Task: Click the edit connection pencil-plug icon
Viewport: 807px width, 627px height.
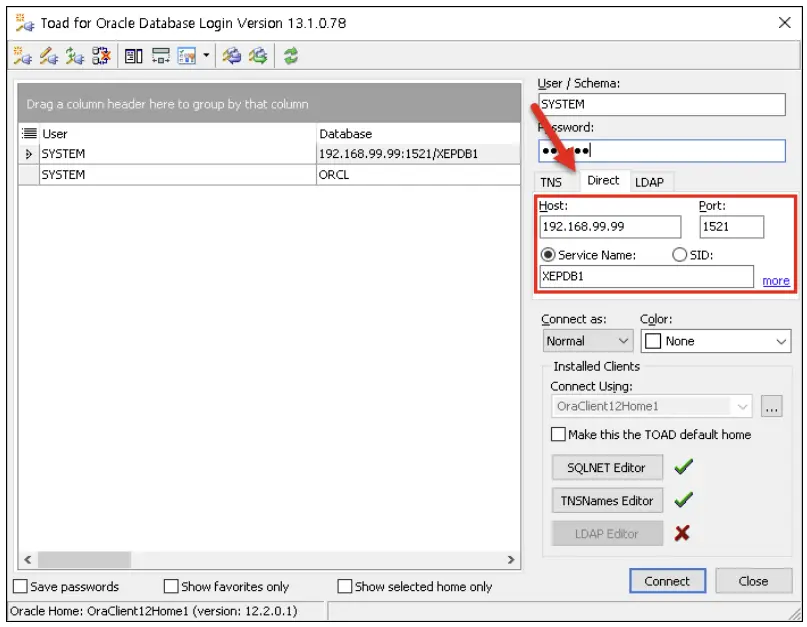Action: tap(48, 56)
